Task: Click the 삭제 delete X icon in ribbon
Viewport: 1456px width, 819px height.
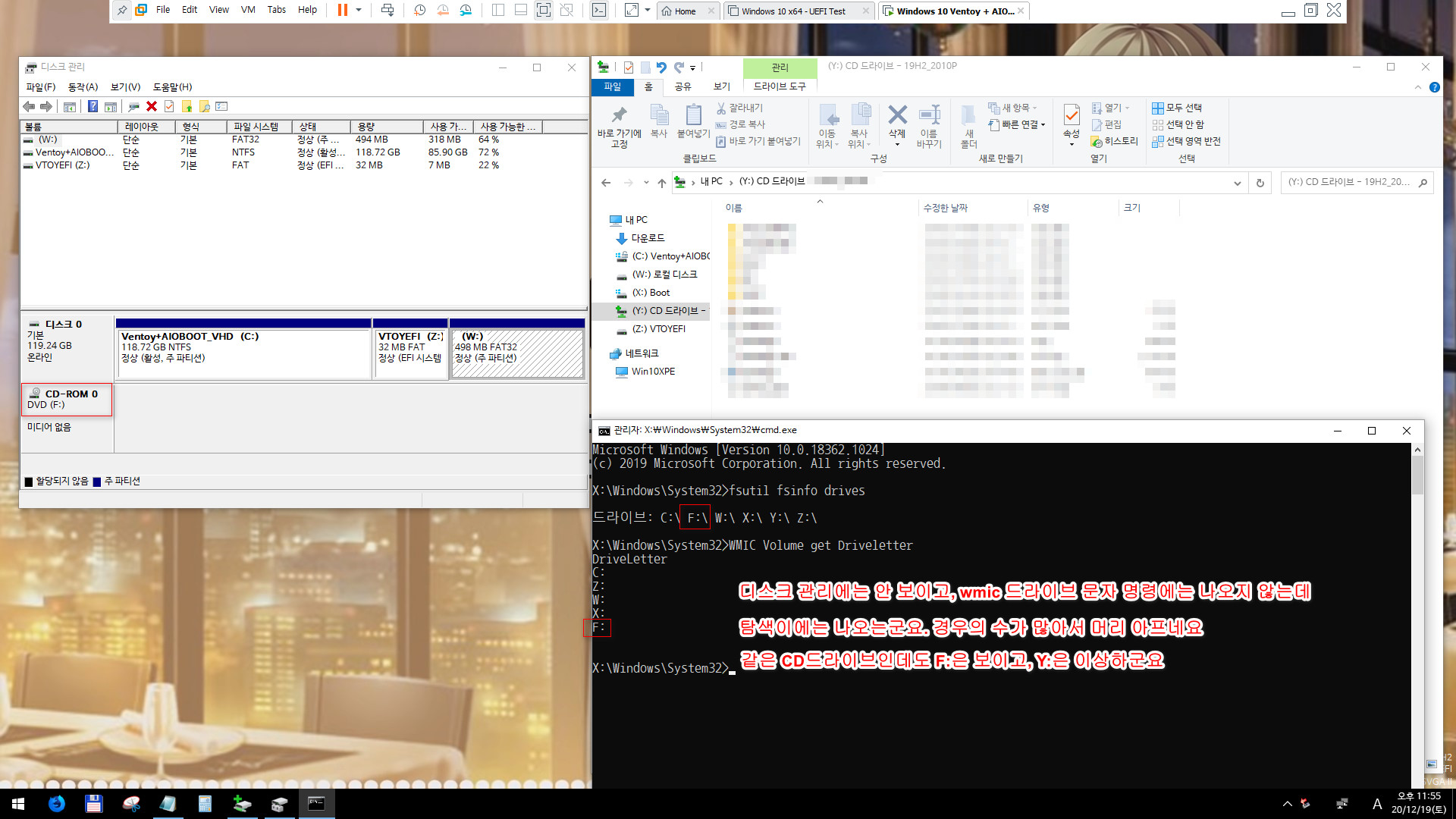Action: [897, 115]
